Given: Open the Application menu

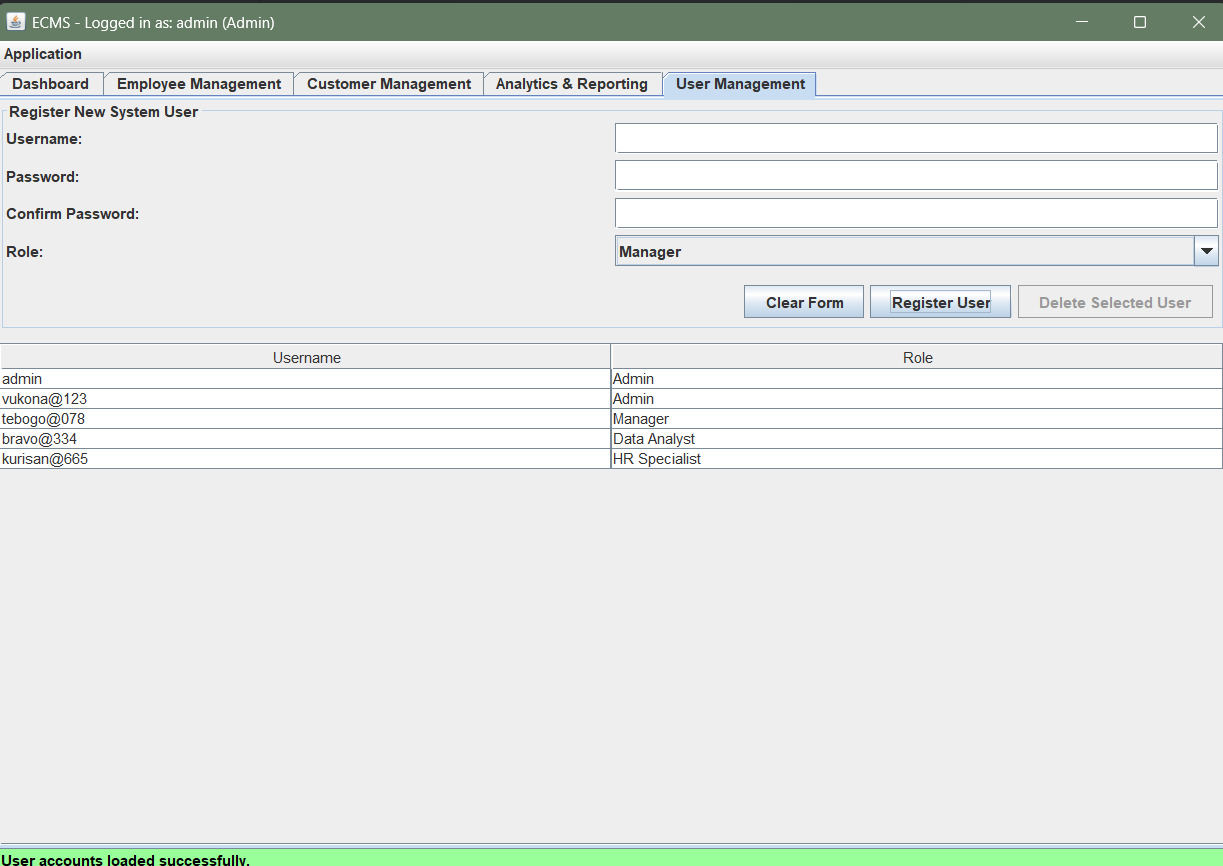Looking at the screenshot, I should pos(45,54).
